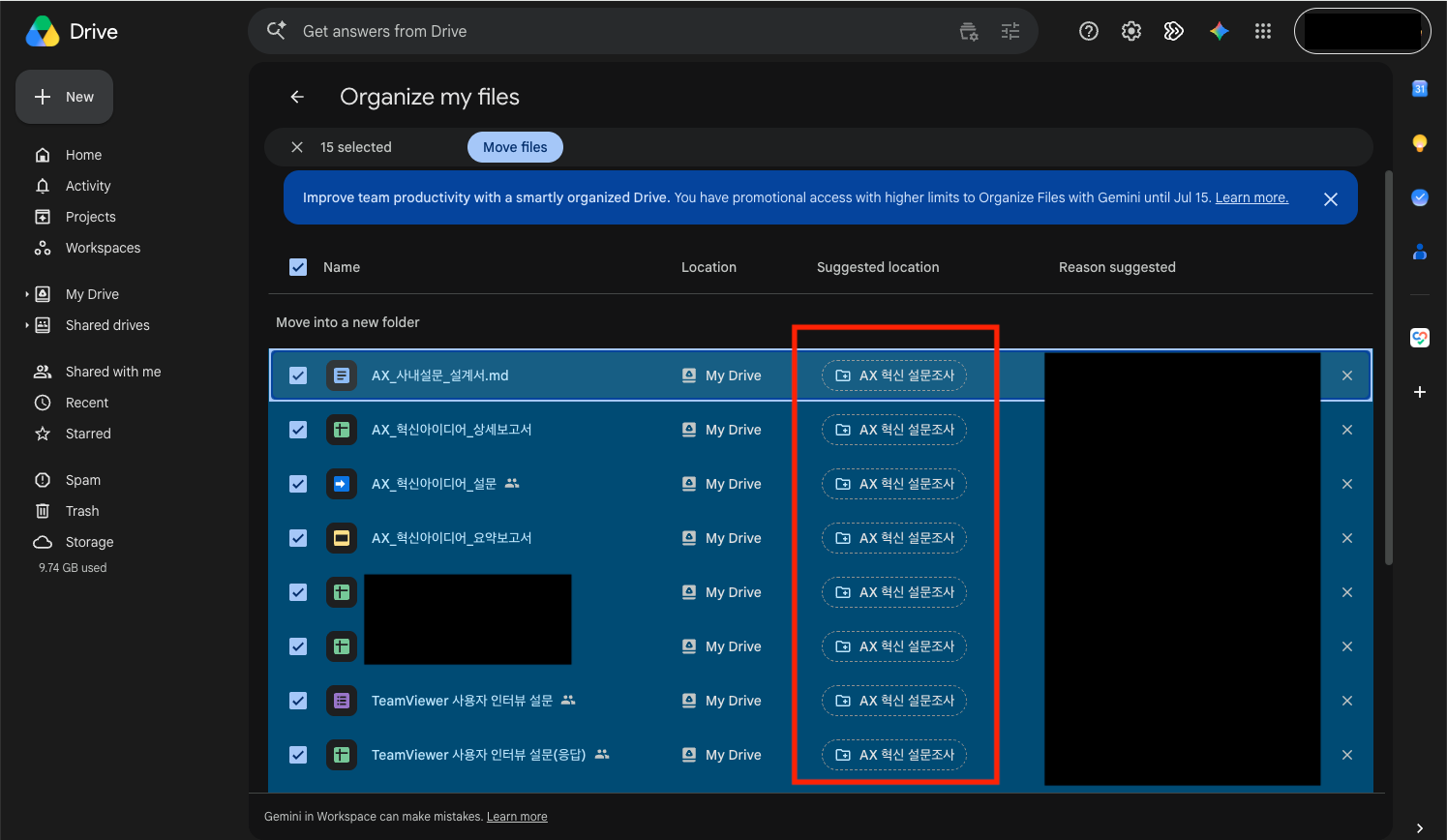Open Gemini sparkle icon in top bar
This screenshot has width=1447, height=840.
(1220, 31)
